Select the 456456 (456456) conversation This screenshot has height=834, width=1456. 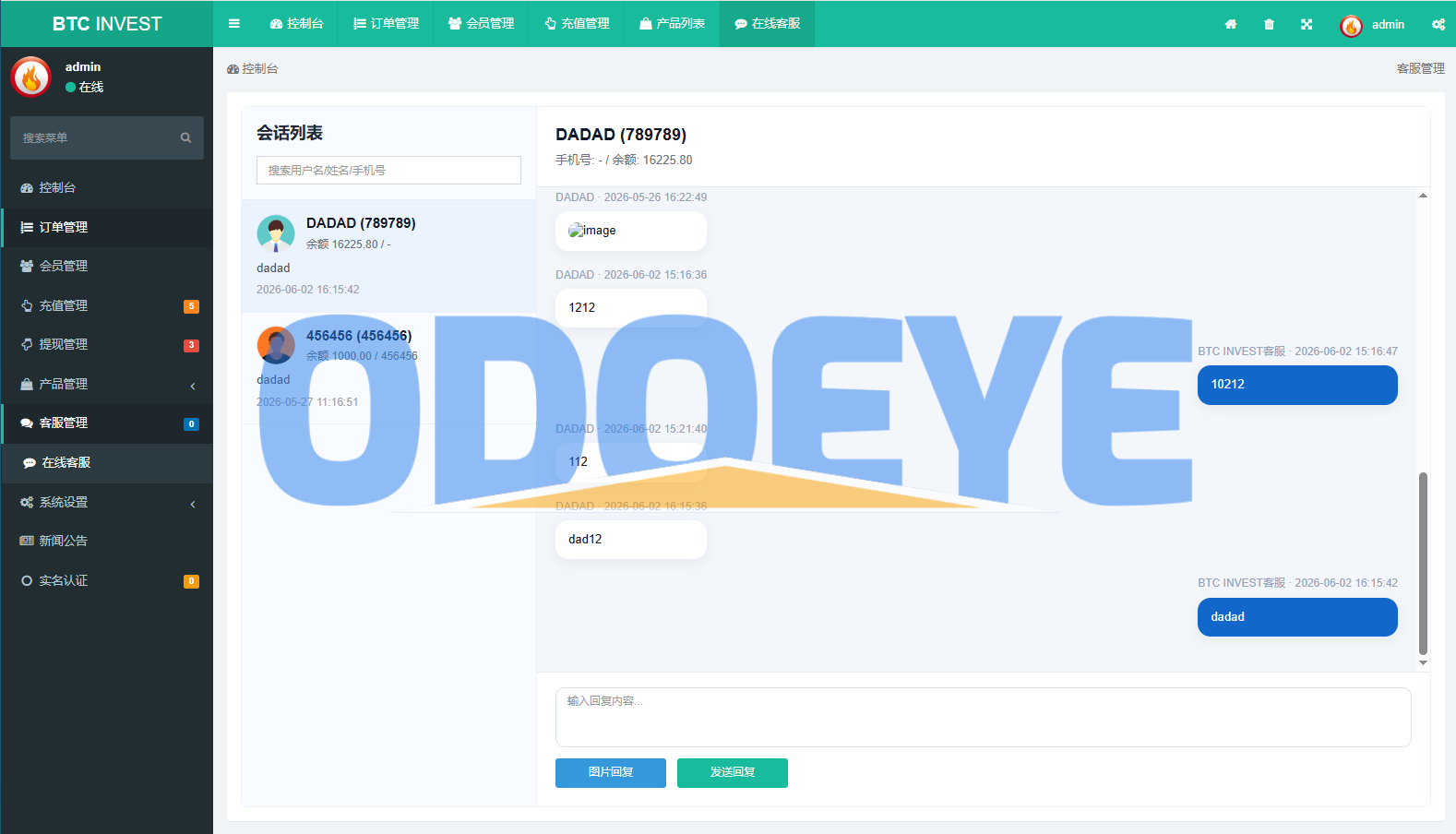pyautogui.click(x=388, y=368)
